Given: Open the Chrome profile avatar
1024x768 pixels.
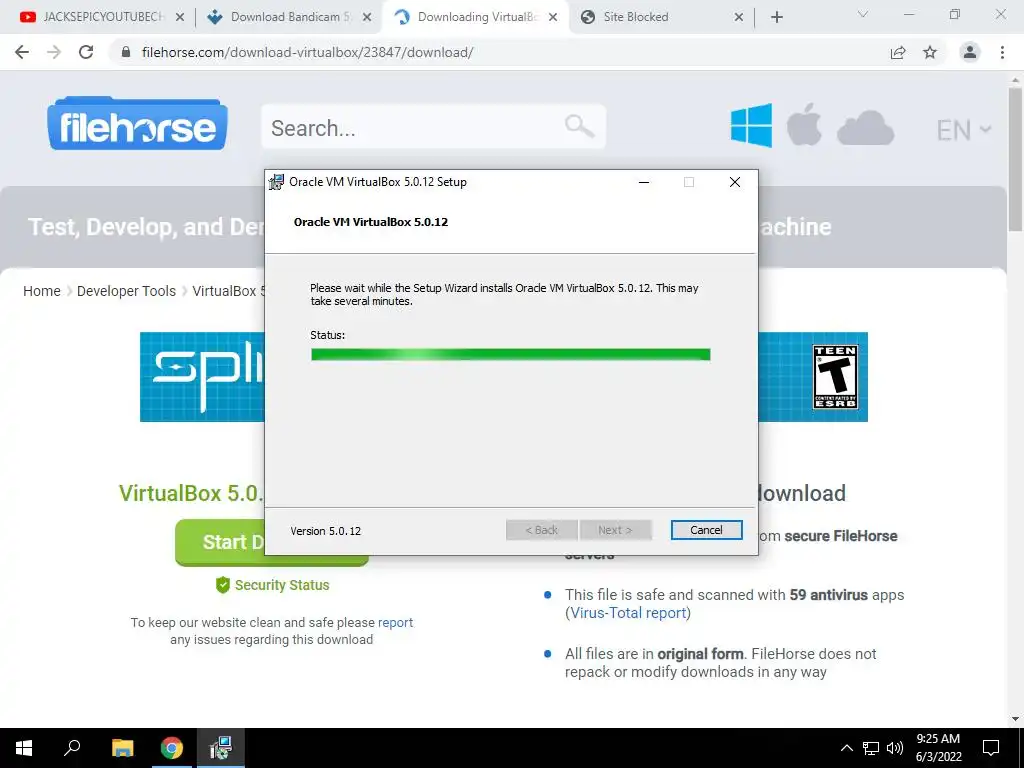Looking at the screenshot, I should click(x=970, y=52).
